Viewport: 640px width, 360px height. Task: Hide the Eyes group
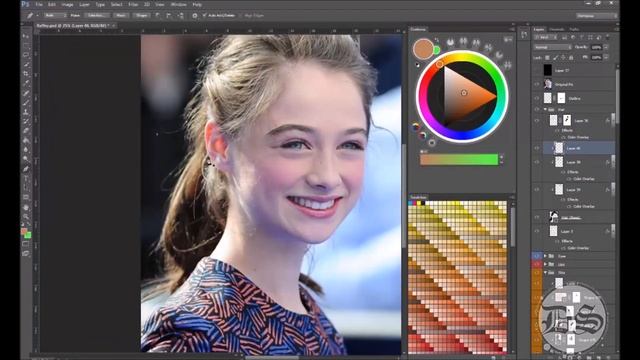pyautogui.click(x=537, y=256)
